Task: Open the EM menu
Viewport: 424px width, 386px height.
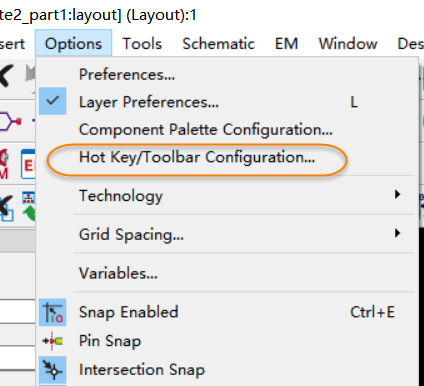Action: (x=286, y=43)
